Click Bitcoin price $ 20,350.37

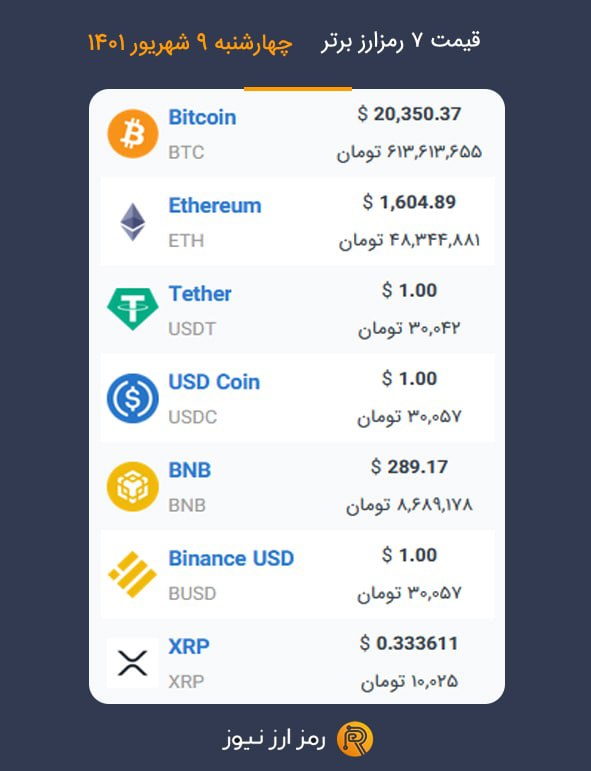coord(409,114)
